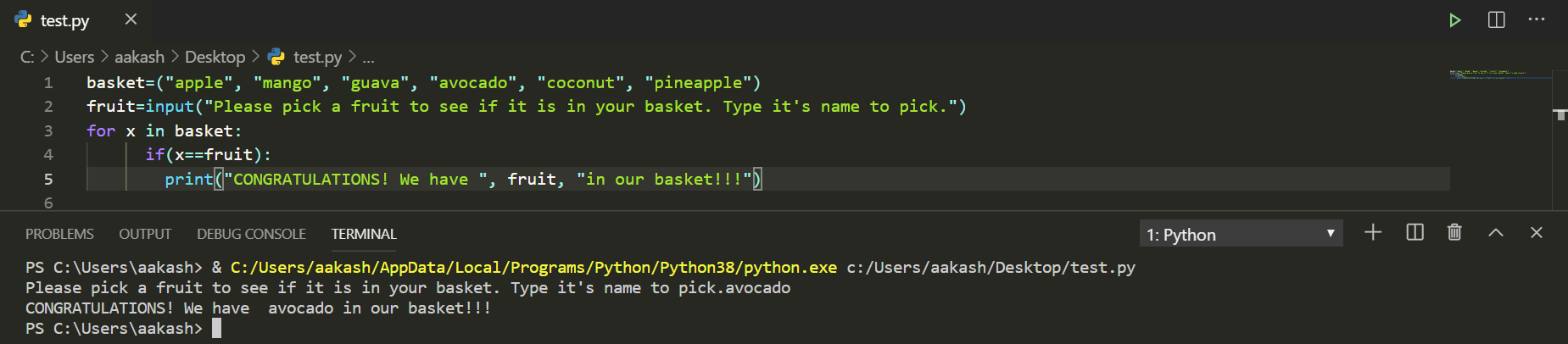Switch to the PROBLEMS tab

pyautogui.click(x=59, y=234)
